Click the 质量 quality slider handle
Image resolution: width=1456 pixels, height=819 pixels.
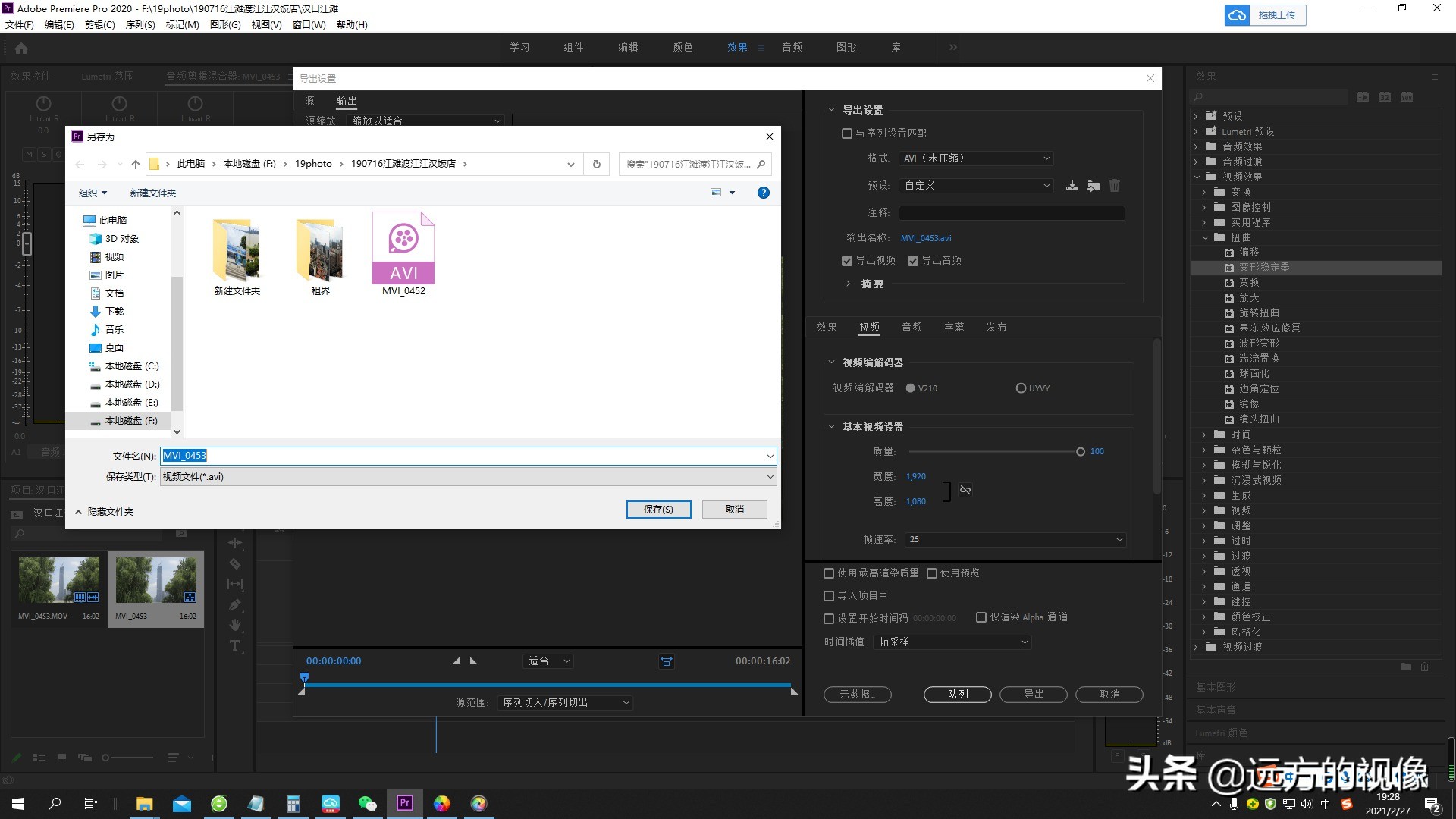point(1080,452)
